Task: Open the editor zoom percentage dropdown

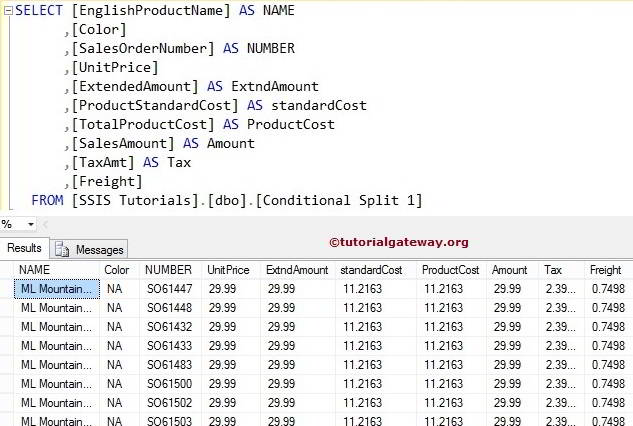Action: 29,224
